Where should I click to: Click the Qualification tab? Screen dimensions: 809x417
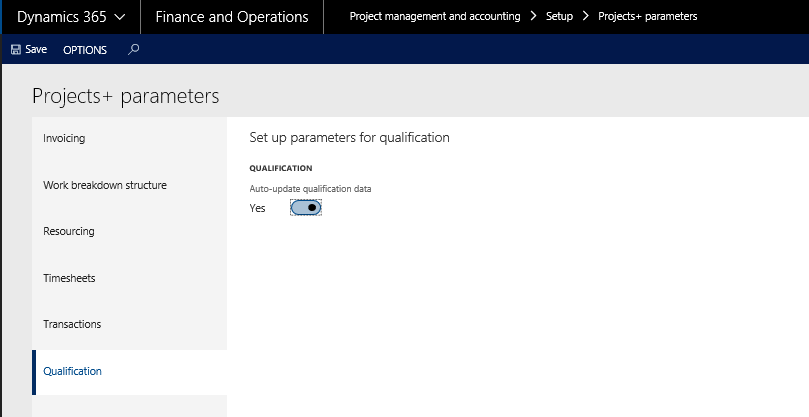72,371
